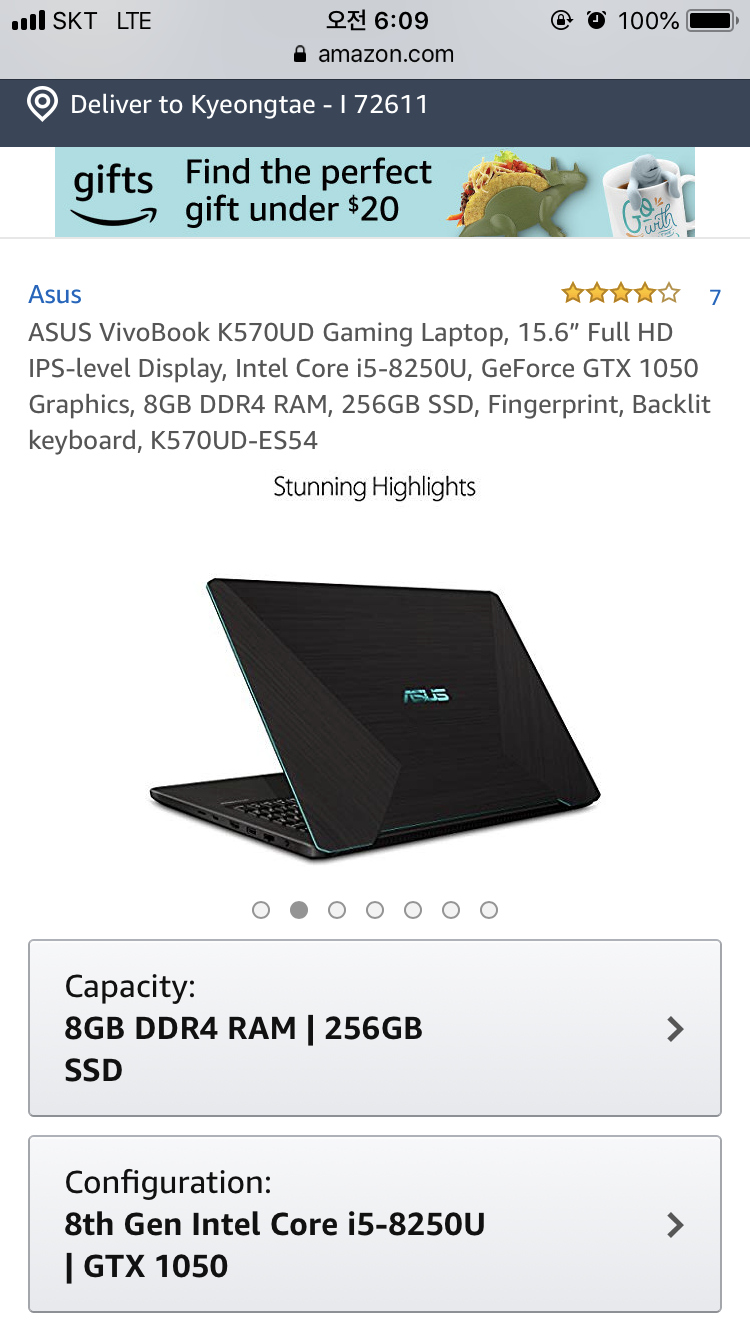Image resolution: width=750 pixels, height=1334 pixels.
Task: Open the gifts under $20 banner
Action: tap(375, 192)
